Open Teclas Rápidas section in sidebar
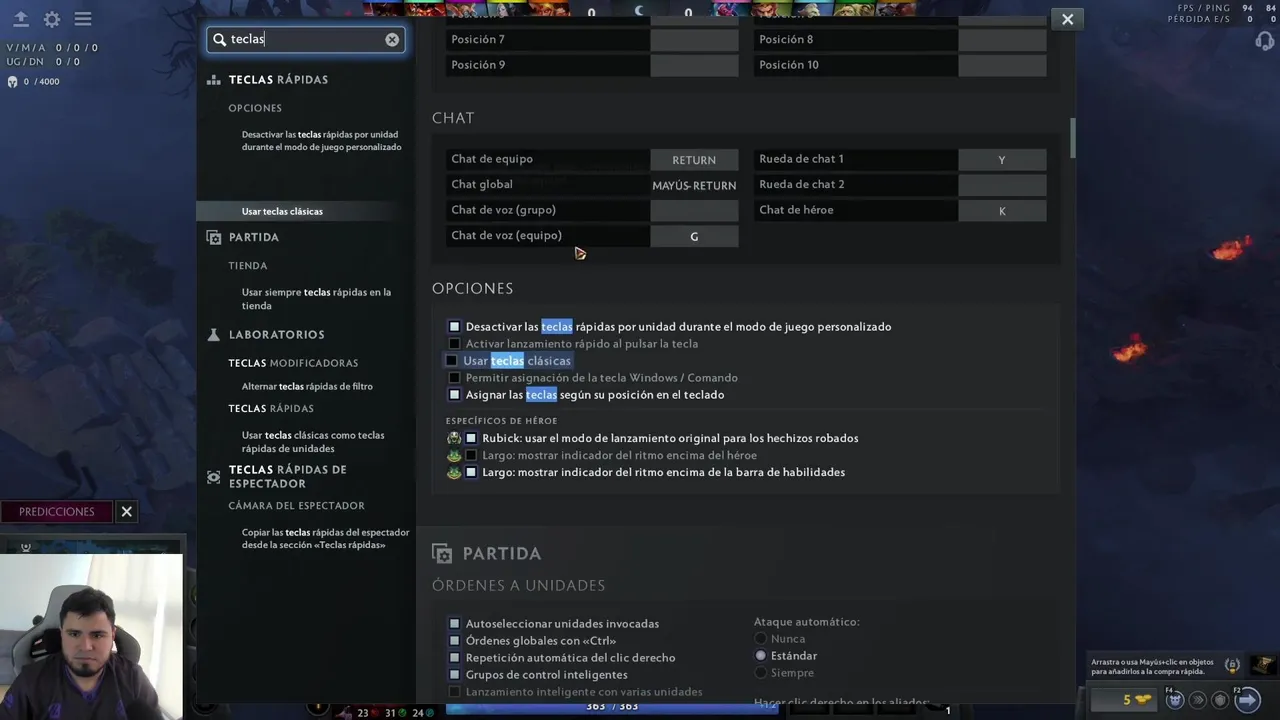Image resolution: width=1280 pixels, height=720 pixels. [x=278, y=80]
